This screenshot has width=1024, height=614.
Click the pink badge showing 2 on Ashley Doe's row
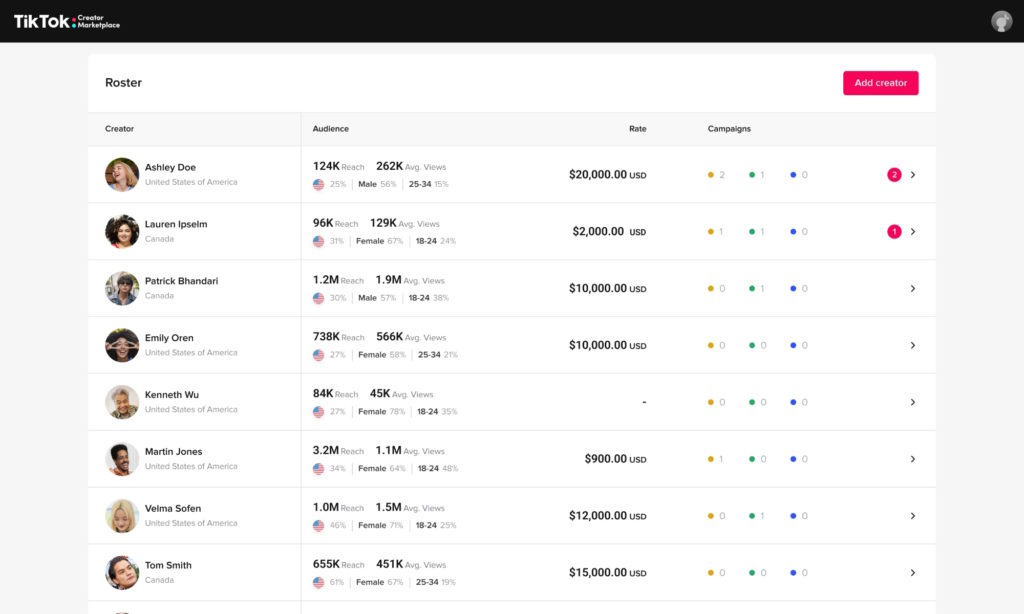893,173
